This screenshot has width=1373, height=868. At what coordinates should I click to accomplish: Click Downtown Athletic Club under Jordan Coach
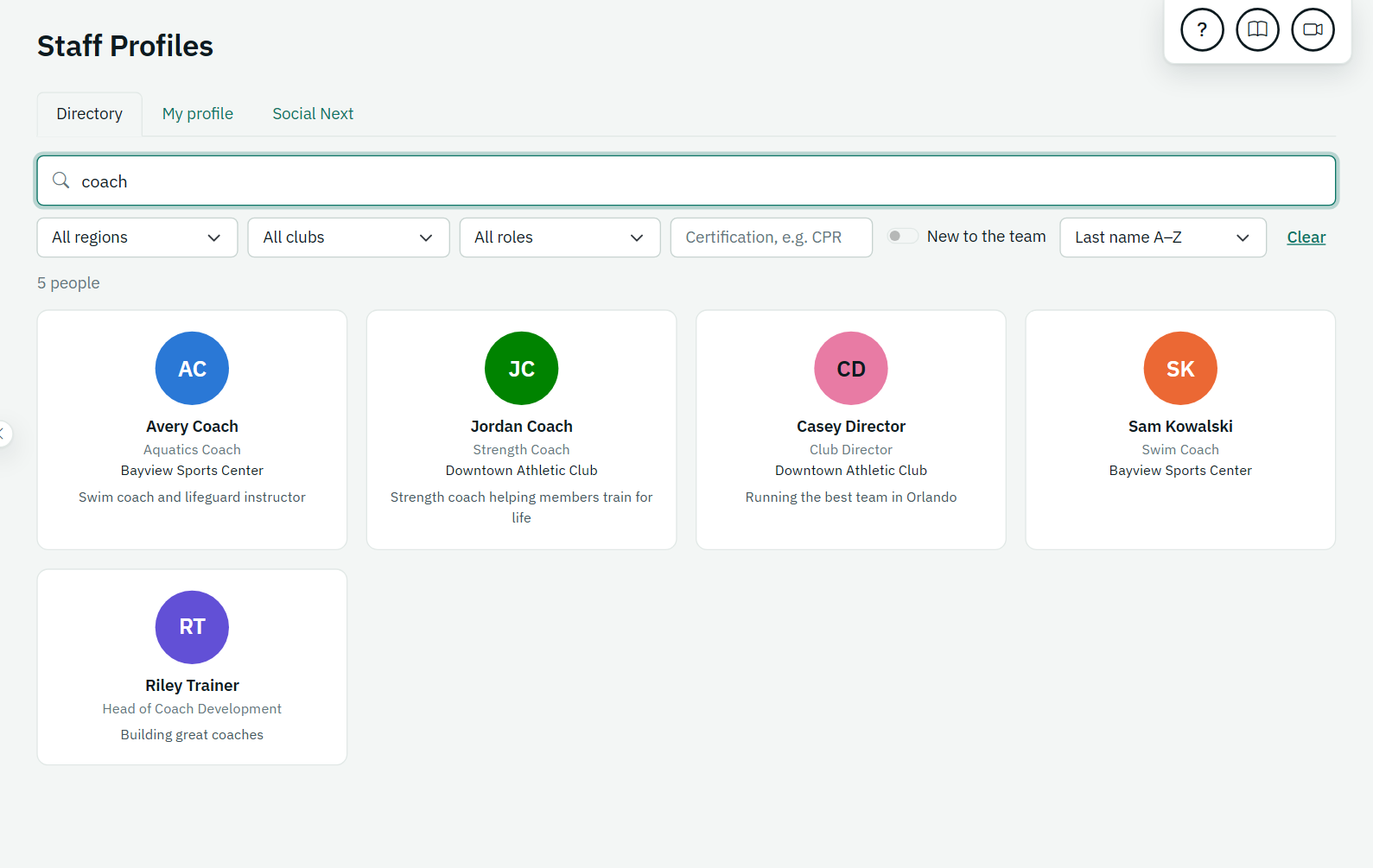[x=521, y=471]
